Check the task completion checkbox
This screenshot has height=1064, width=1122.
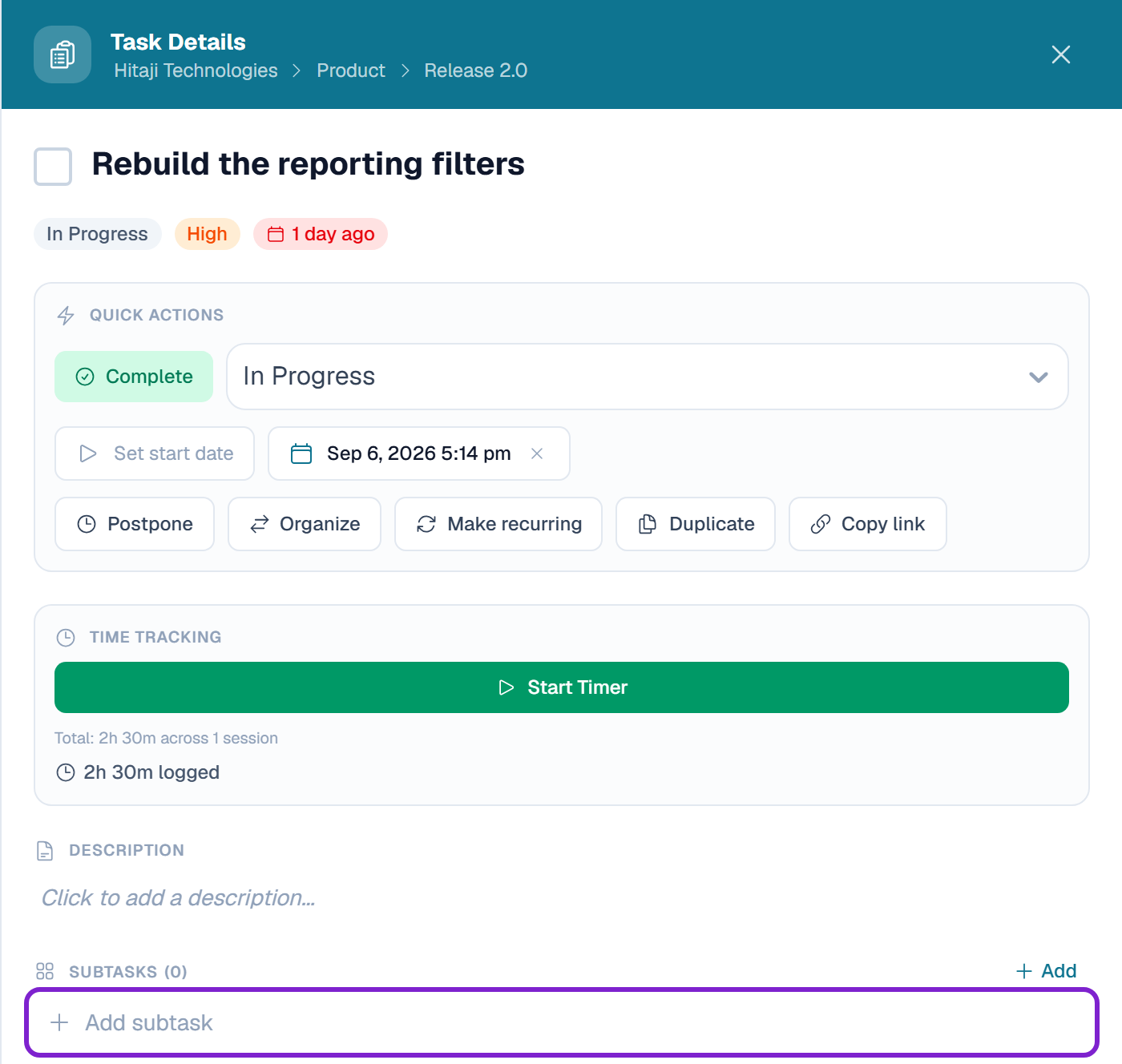53,166
